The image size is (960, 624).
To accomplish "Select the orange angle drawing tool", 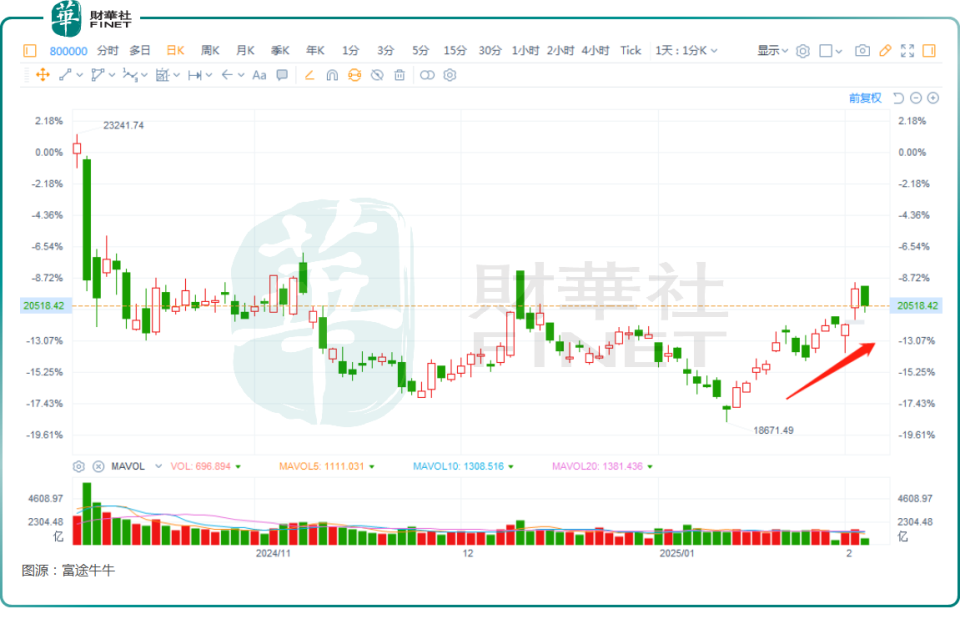I will click(310, 75).
